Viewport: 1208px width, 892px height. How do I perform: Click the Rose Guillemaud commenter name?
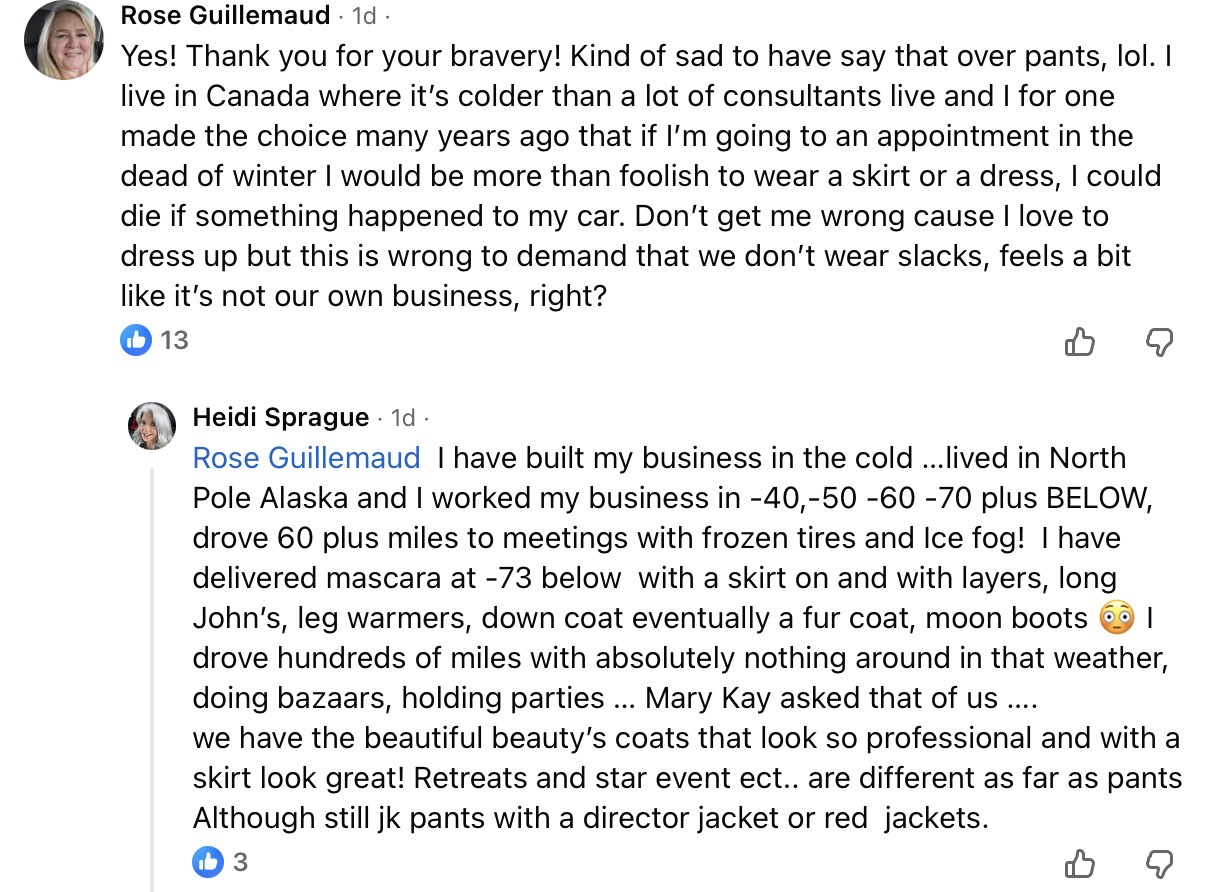click(225, 15)
